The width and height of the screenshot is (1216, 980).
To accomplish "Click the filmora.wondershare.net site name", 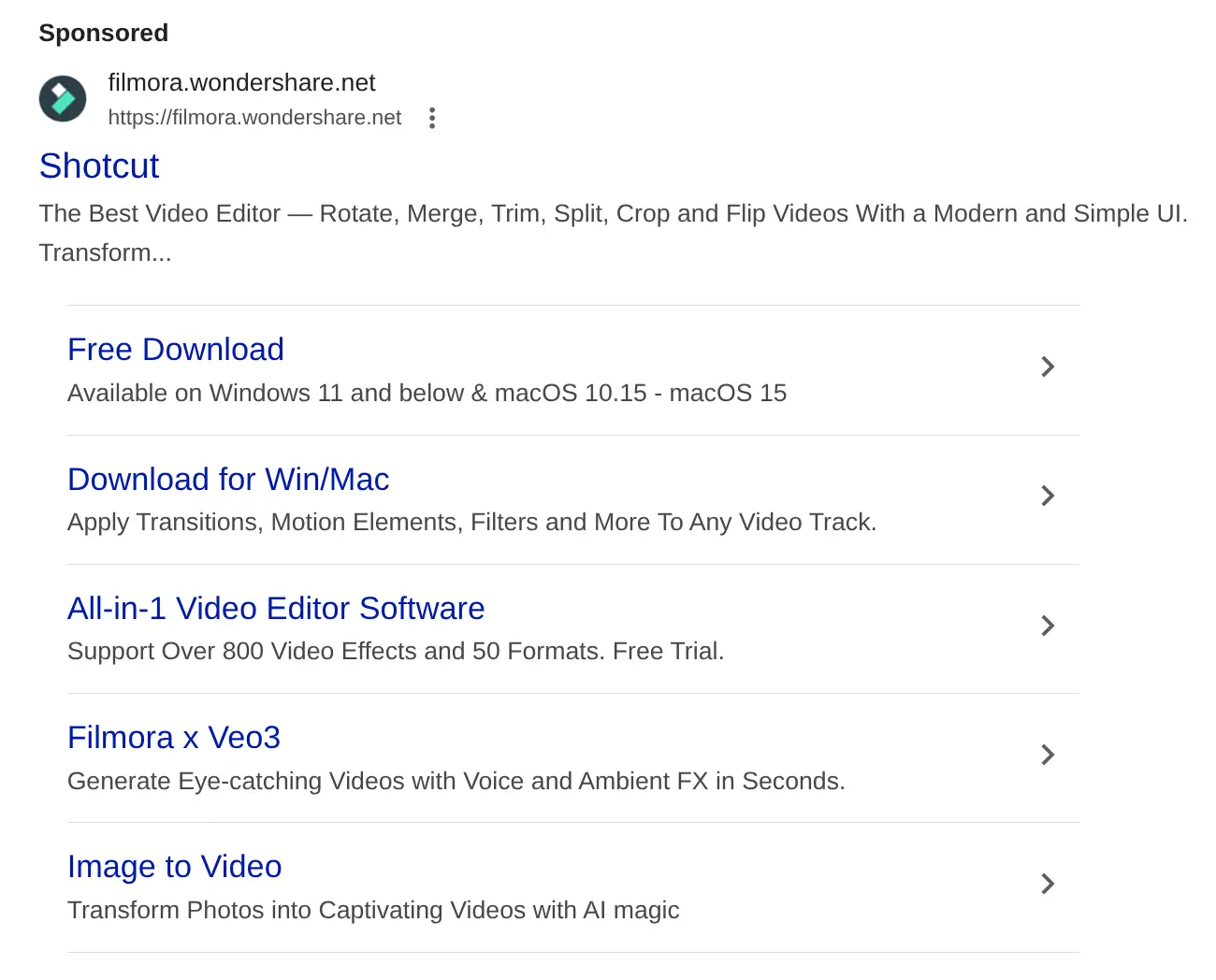I will pos(241,82).
